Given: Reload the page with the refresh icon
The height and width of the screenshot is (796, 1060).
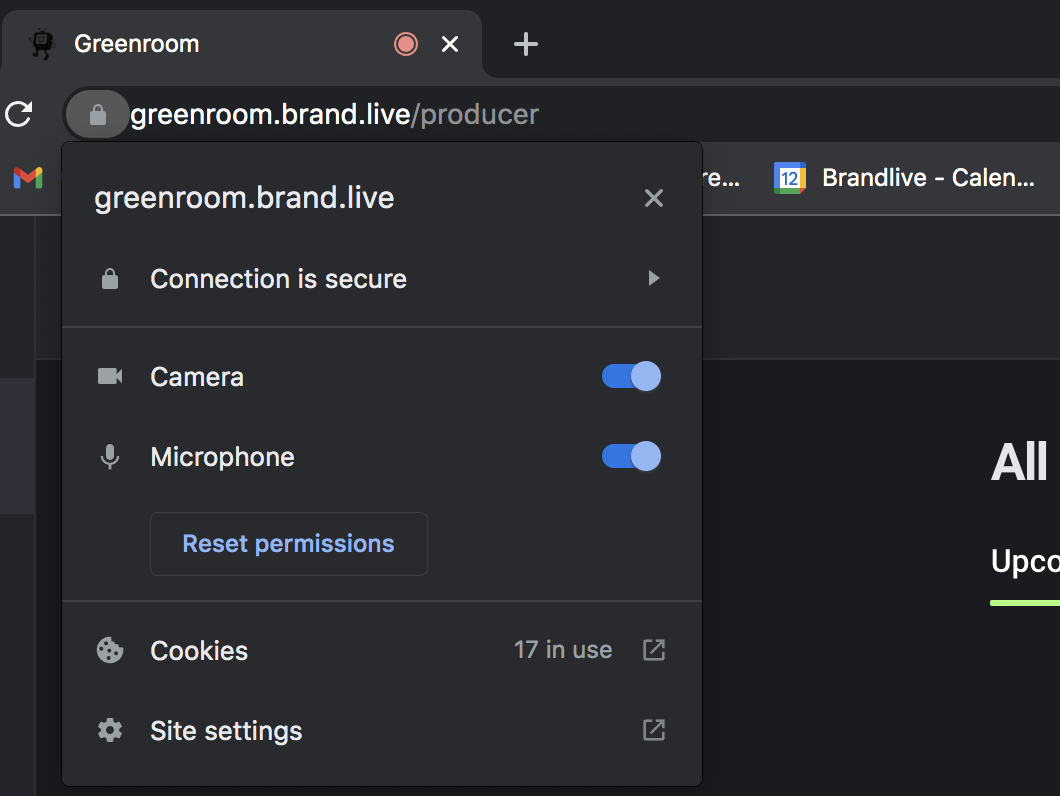Looking at the screenshot, I should (19, 114).
